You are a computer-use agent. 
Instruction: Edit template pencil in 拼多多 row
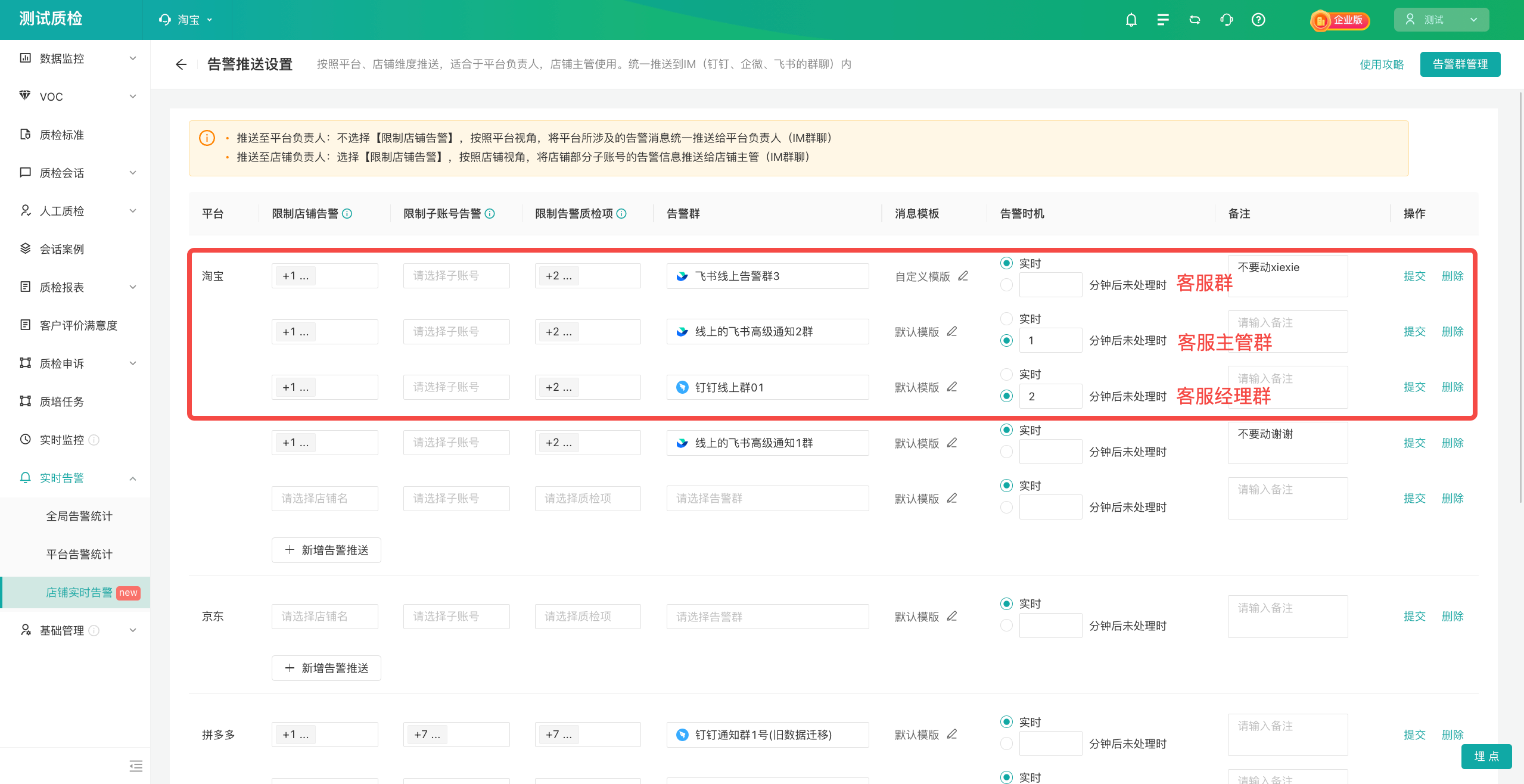952,734
